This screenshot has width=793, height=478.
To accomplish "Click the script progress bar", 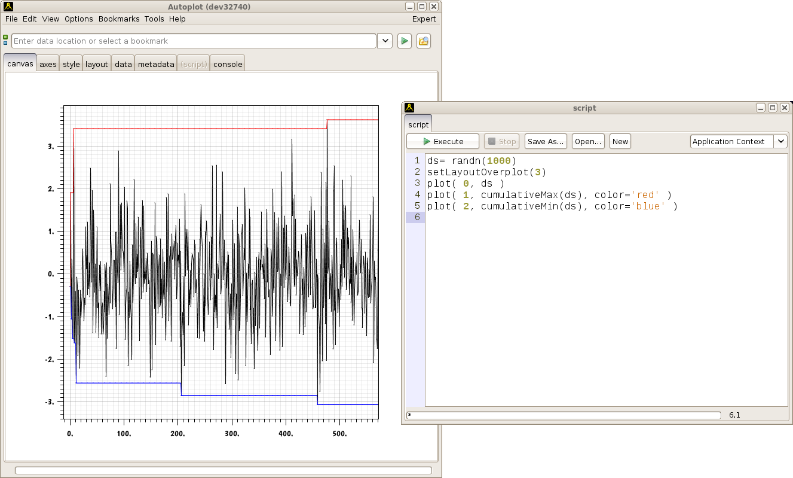I will point(563,414).
